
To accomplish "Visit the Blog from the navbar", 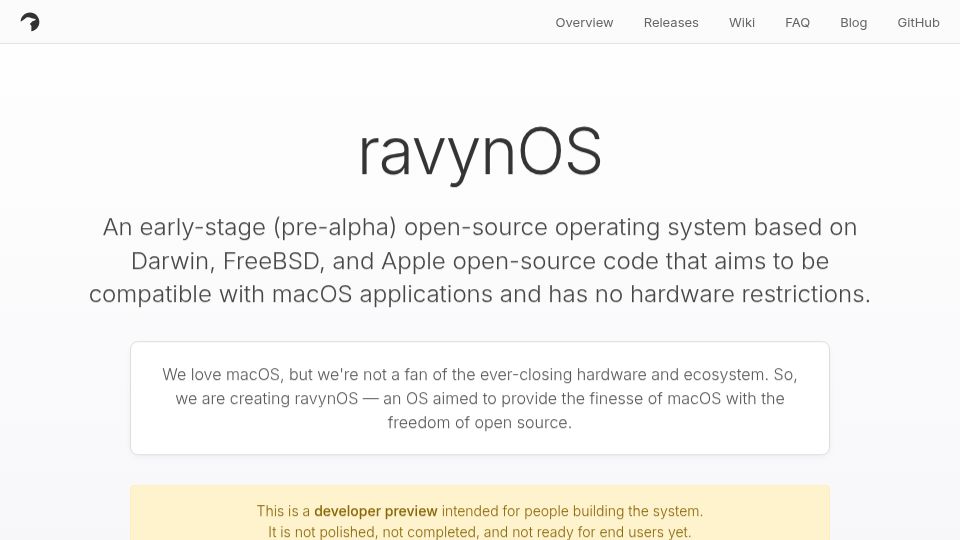I will (x=853, y=23).
